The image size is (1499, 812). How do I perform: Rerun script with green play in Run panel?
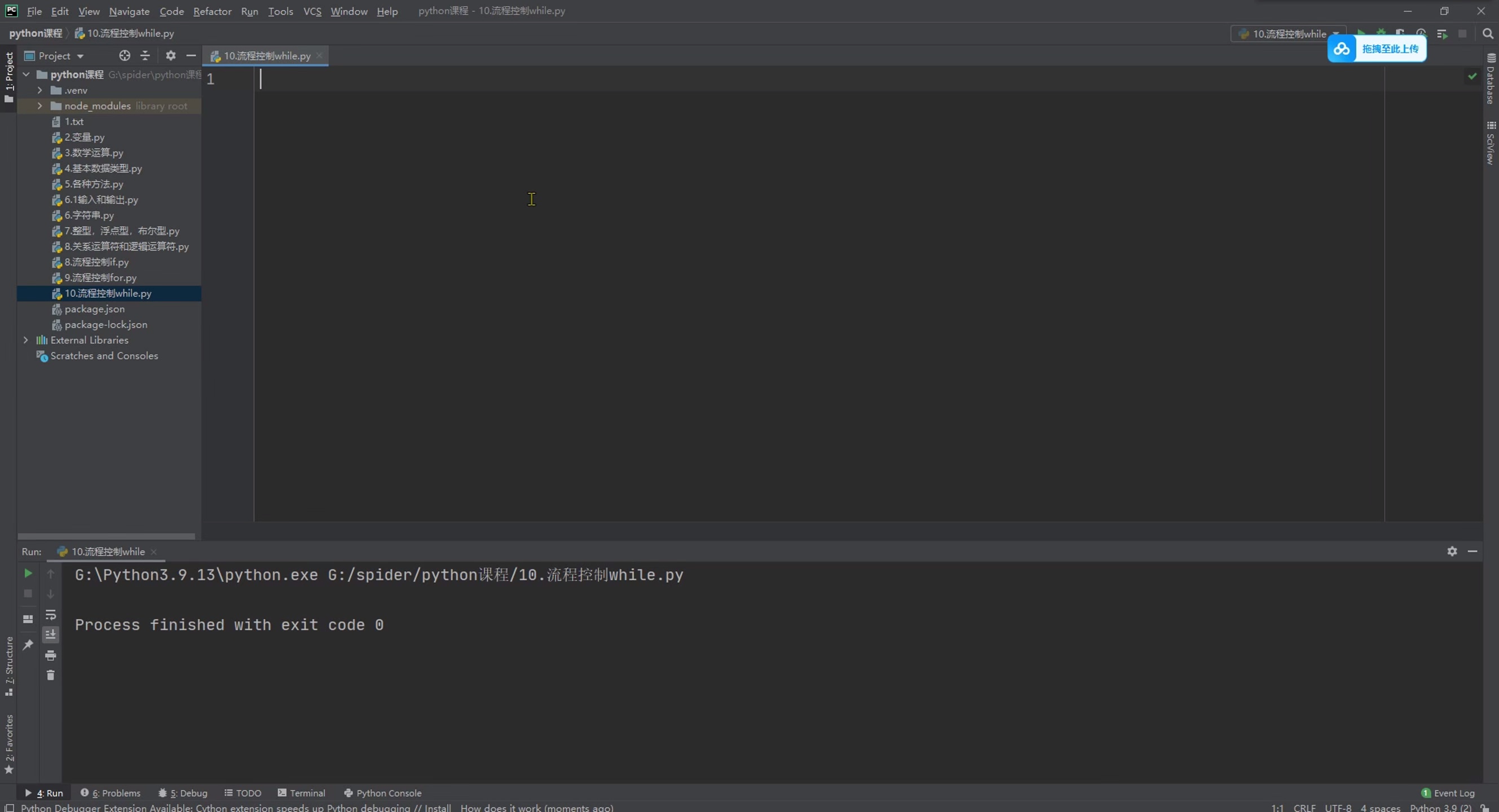point(27,573)
